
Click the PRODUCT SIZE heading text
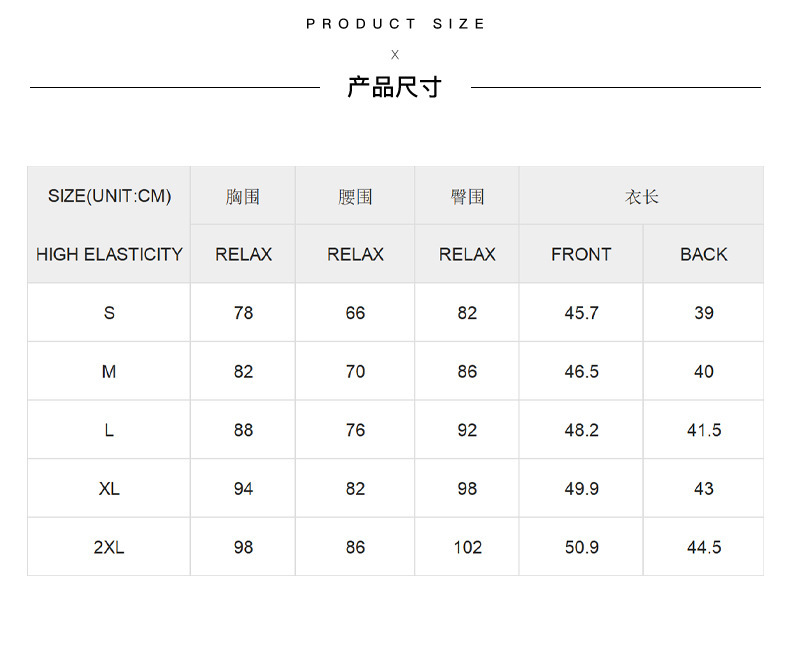click(395, 24)
